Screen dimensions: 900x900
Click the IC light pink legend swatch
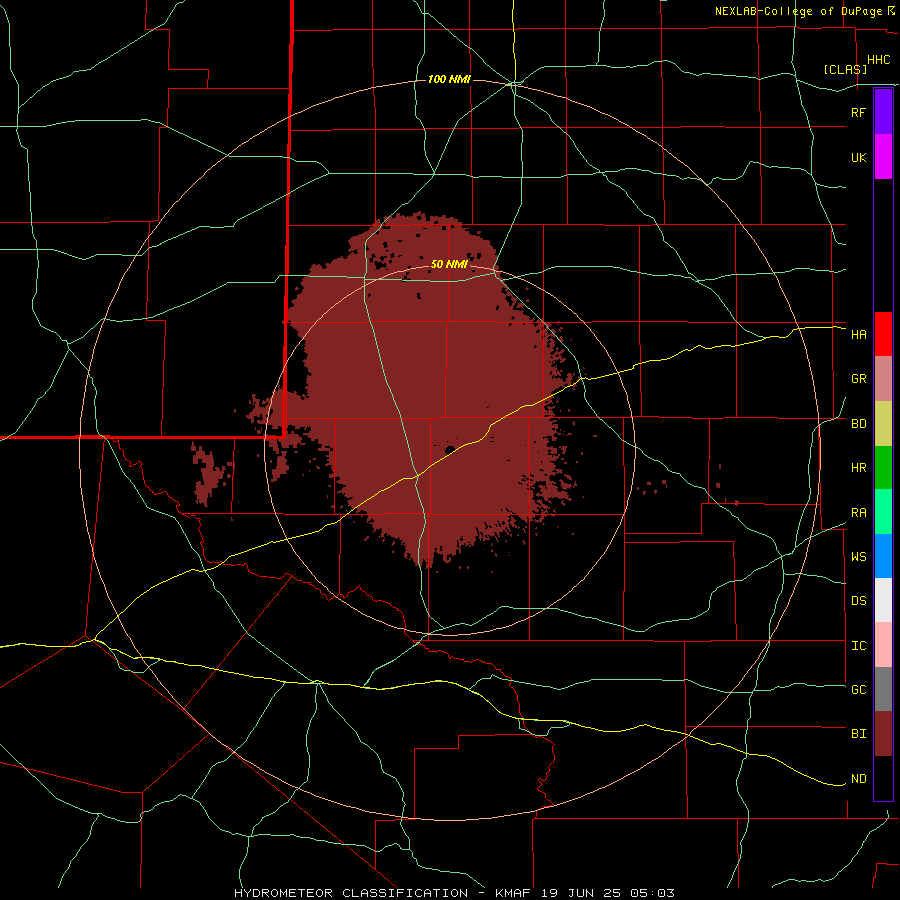point(883,645)
